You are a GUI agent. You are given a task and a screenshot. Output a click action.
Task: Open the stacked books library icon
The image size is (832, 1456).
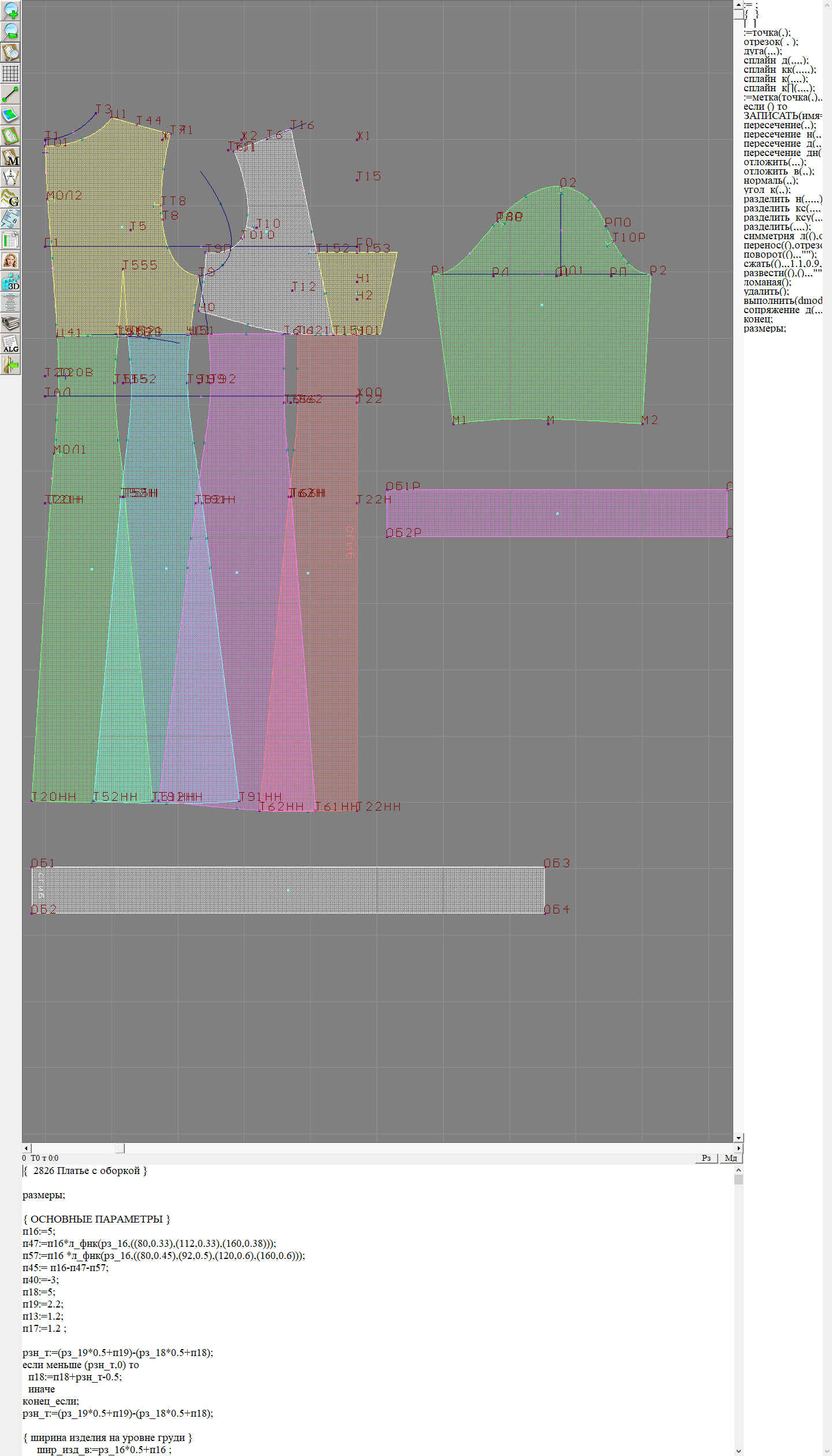pyautogui.click(x=10, y=322)
